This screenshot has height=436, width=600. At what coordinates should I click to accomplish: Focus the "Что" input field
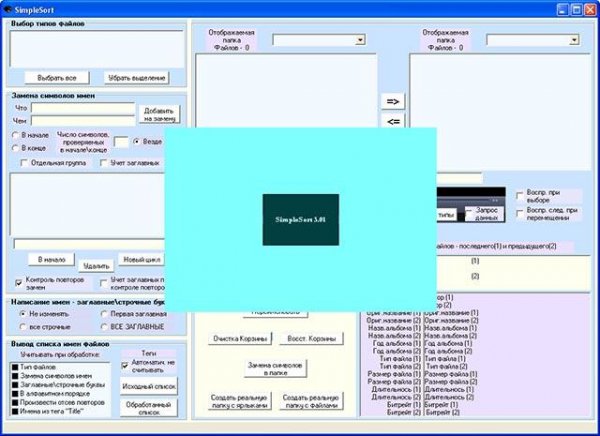(x=83, y=108)
